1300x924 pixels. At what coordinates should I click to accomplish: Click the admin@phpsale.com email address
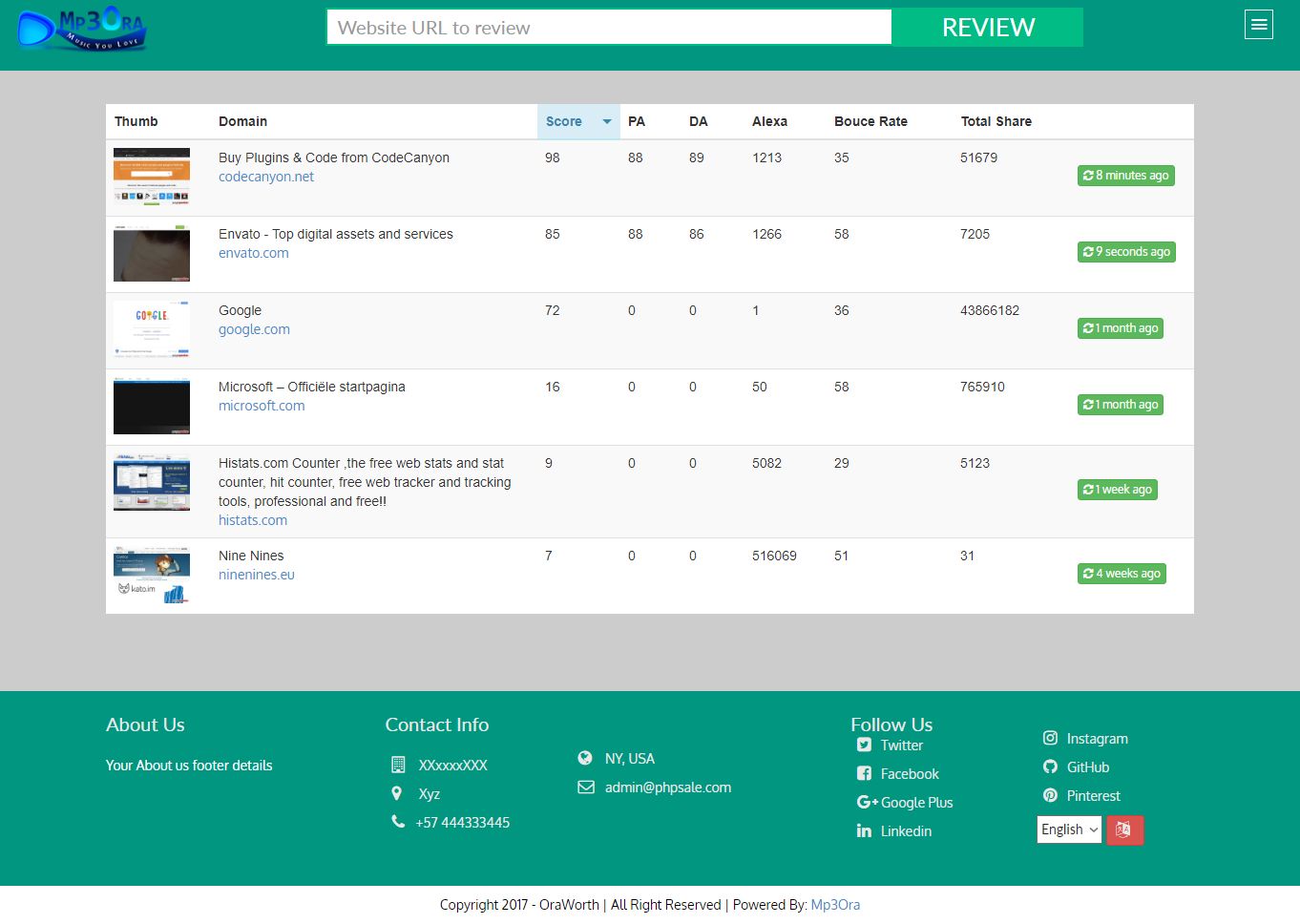tap(668, 787)
